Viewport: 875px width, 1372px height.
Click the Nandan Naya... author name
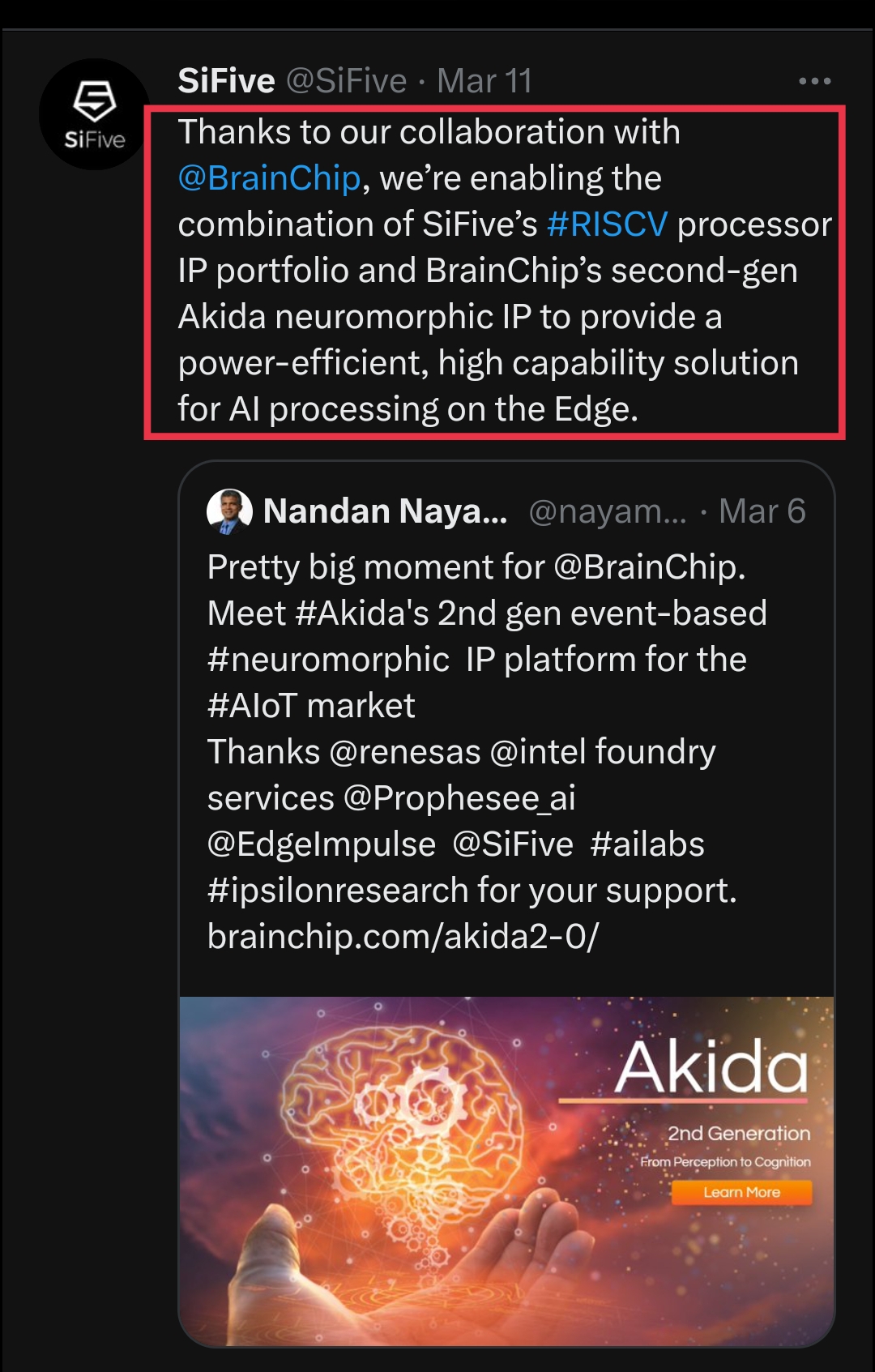(385, 511)
